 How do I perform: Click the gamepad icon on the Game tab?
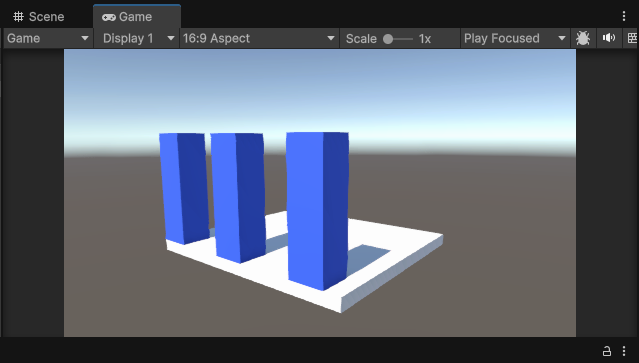click(x=108, y=17)
